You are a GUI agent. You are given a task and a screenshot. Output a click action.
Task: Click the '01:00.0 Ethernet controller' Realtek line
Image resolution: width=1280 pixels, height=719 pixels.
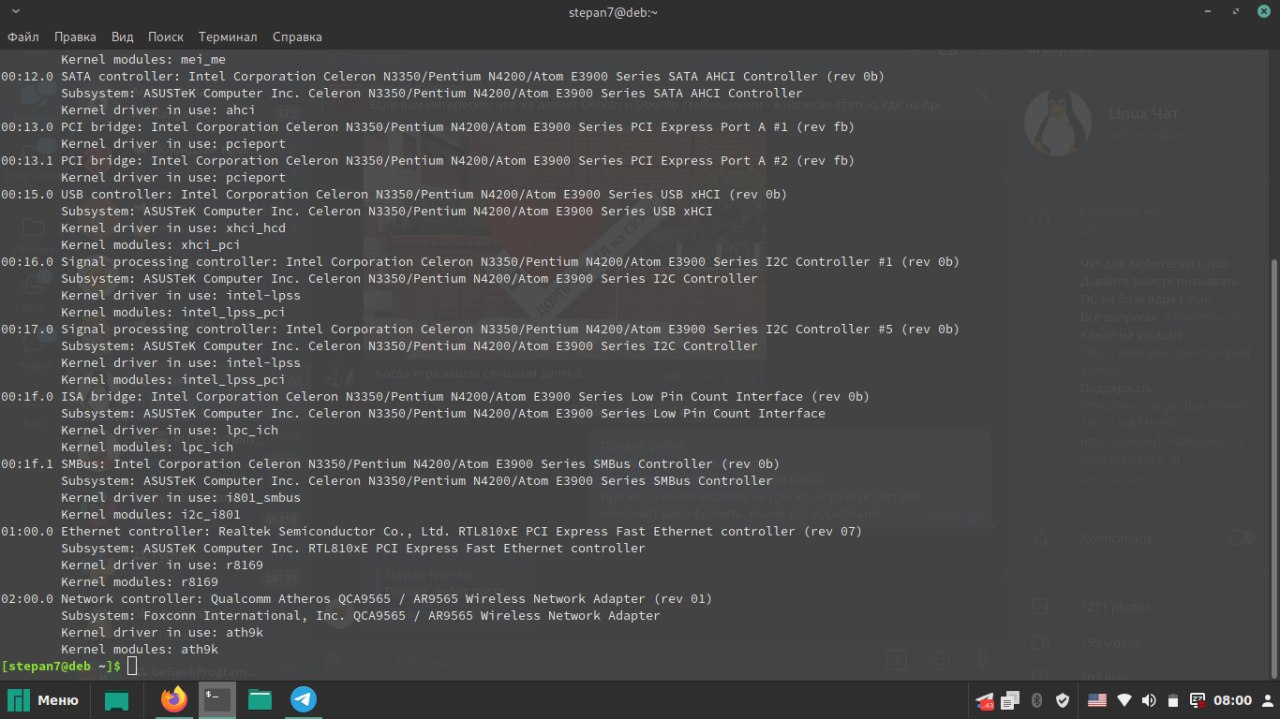tap(431, 531)
